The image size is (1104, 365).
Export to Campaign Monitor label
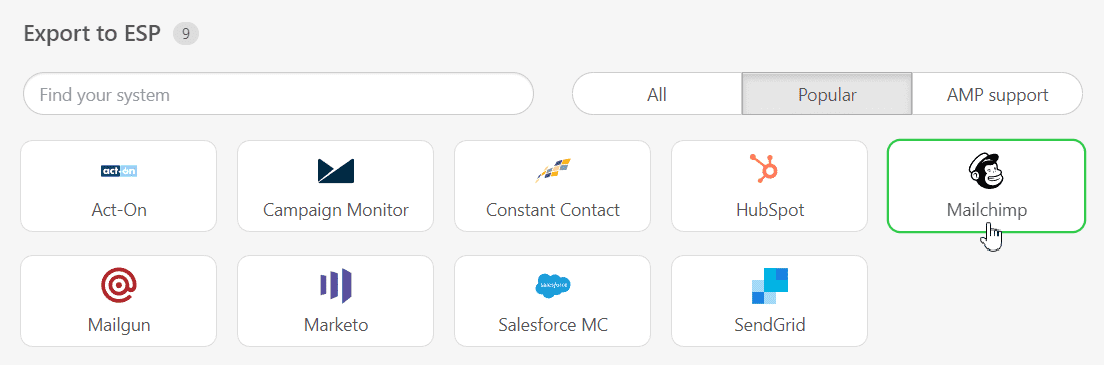pos(336,210)
